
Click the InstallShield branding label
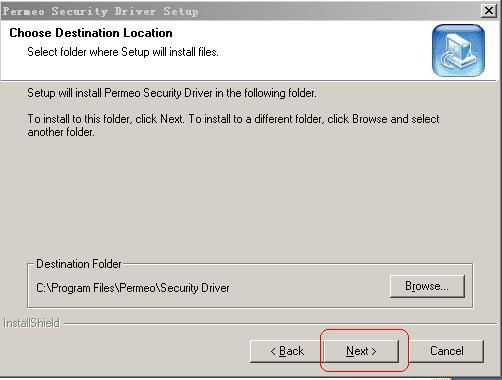pyautogui.click(x=31, y=323)
